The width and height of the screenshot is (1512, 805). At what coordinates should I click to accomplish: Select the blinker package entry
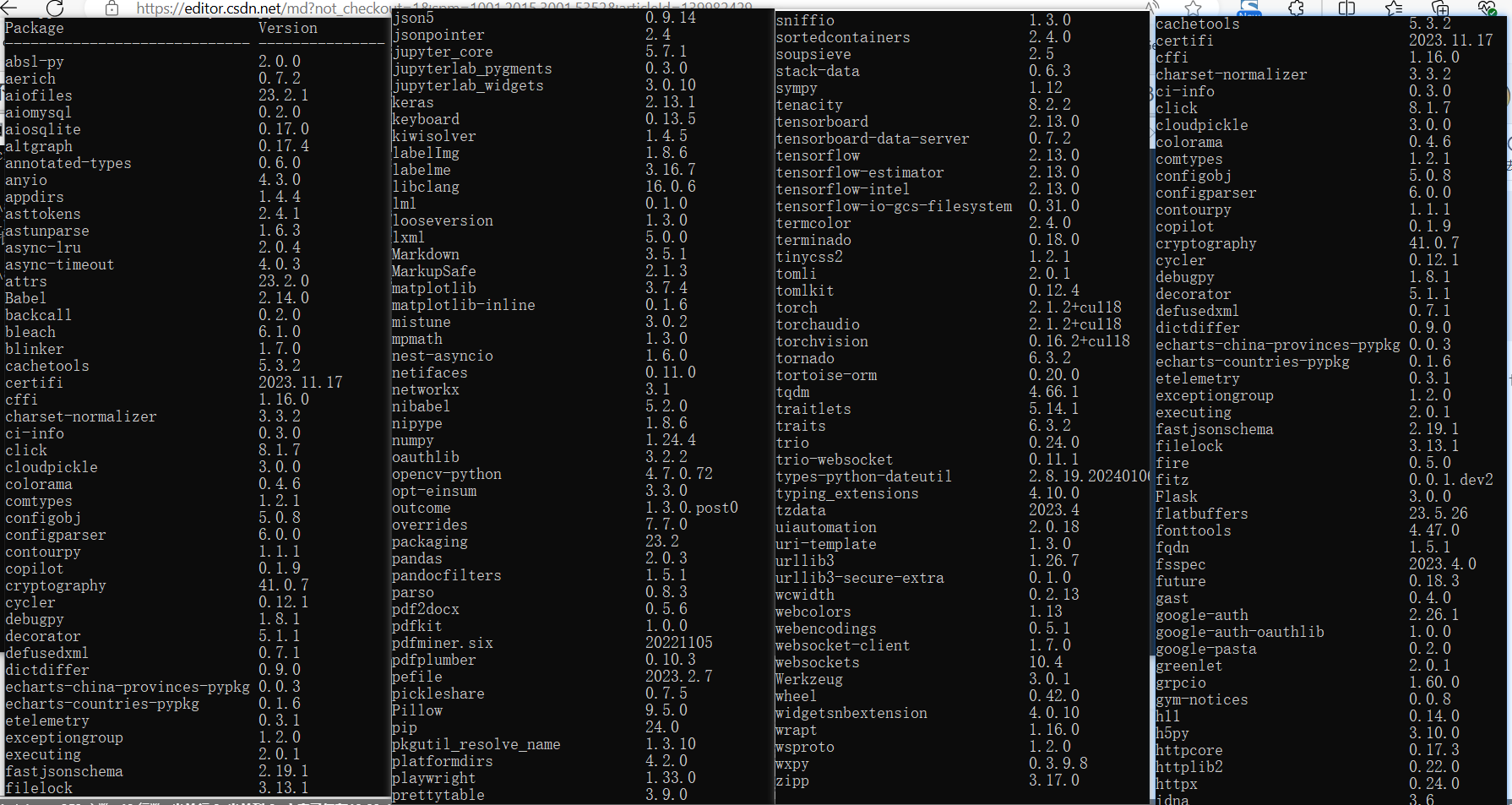click(35, 349)
